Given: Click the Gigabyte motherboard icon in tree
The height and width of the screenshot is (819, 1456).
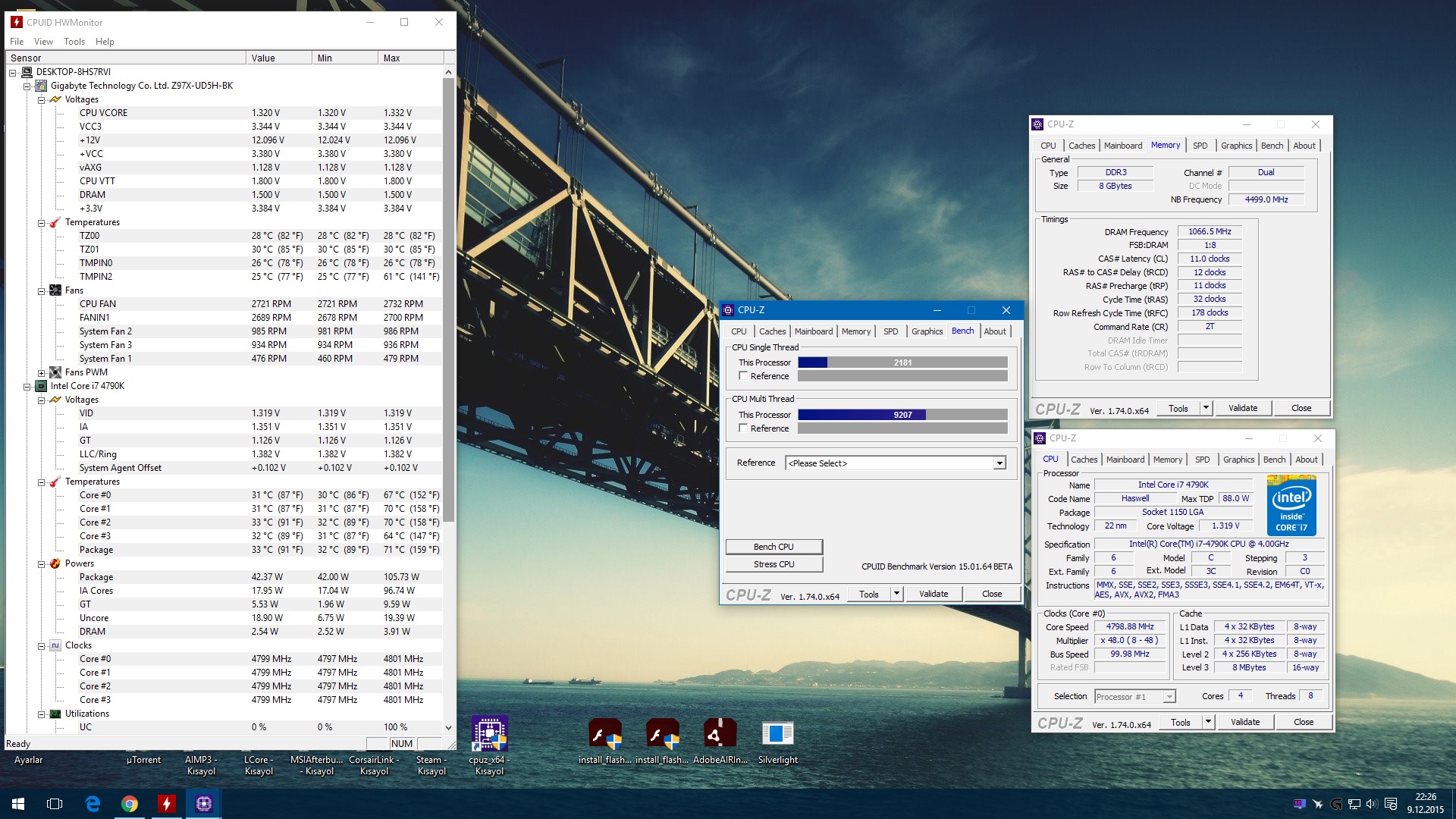Looking at the screenshot, I should point(41,86).
